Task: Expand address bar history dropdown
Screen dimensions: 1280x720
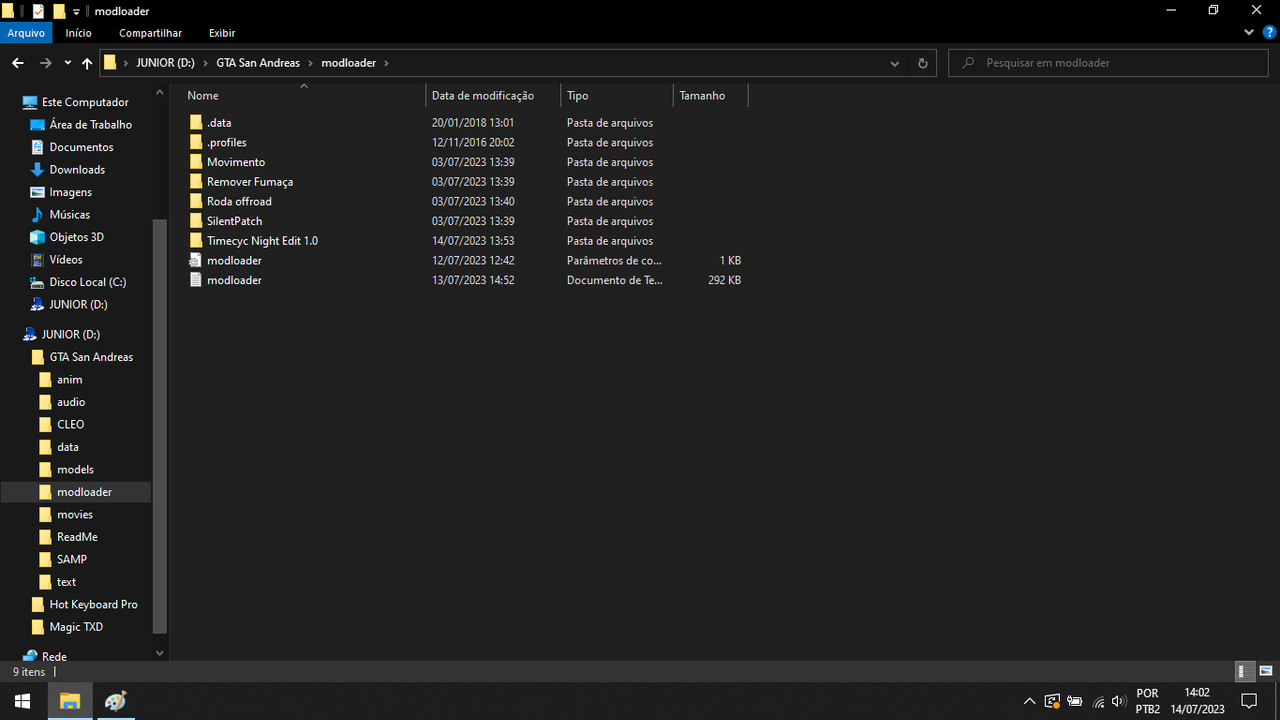Action: click(895, 63)
